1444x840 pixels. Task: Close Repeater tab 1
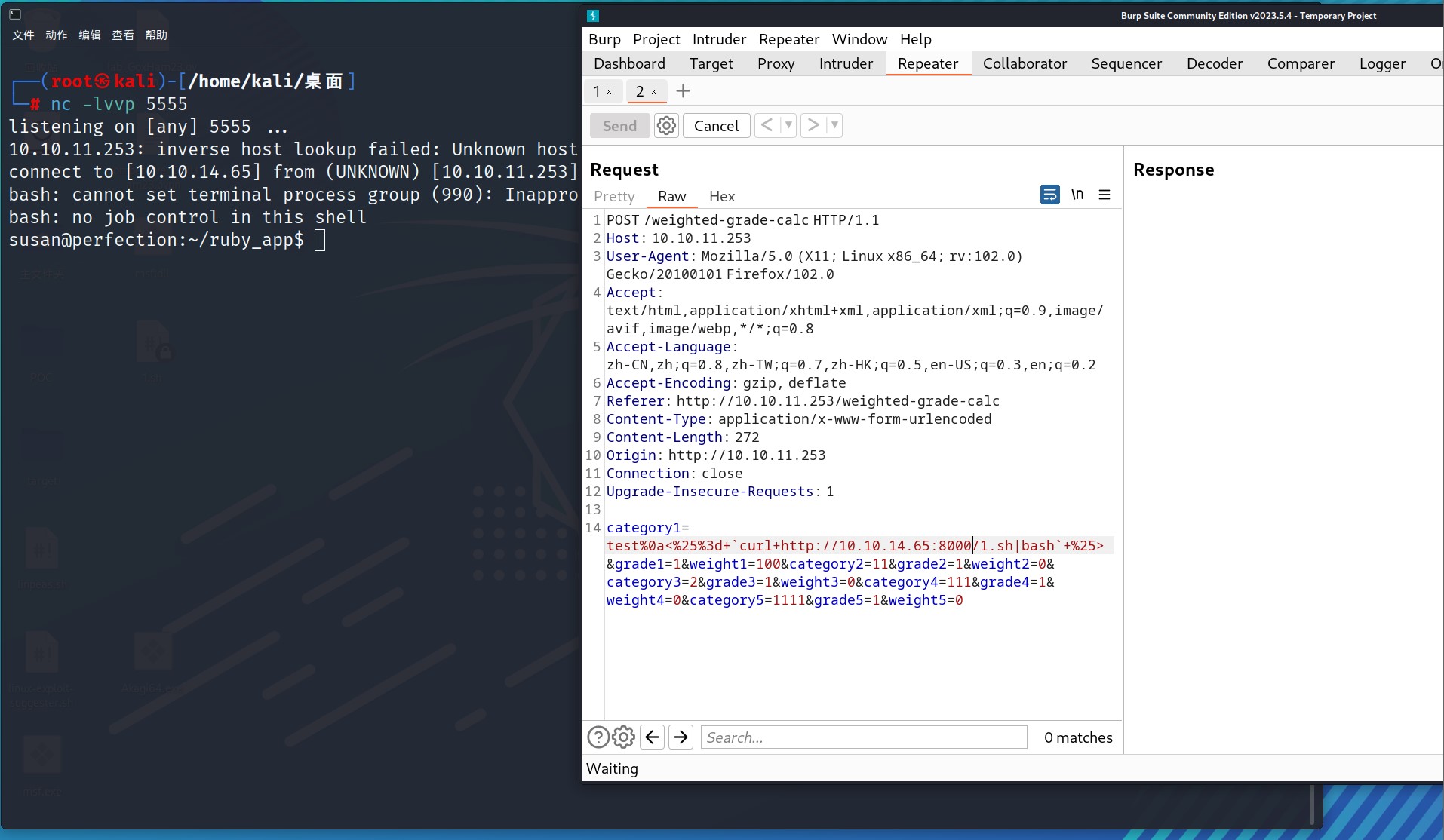tap(610, 92)
